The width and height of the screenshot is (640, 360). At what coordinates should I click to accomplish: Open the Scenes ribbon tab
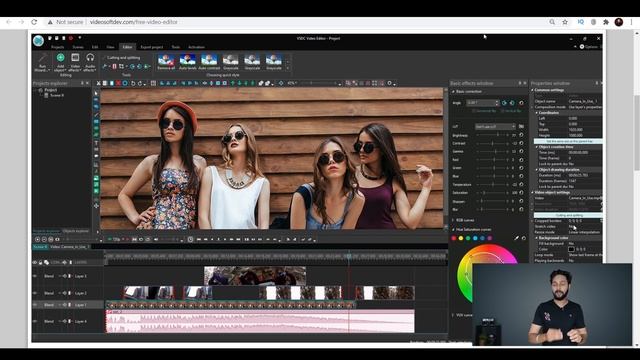coord(78,47)
